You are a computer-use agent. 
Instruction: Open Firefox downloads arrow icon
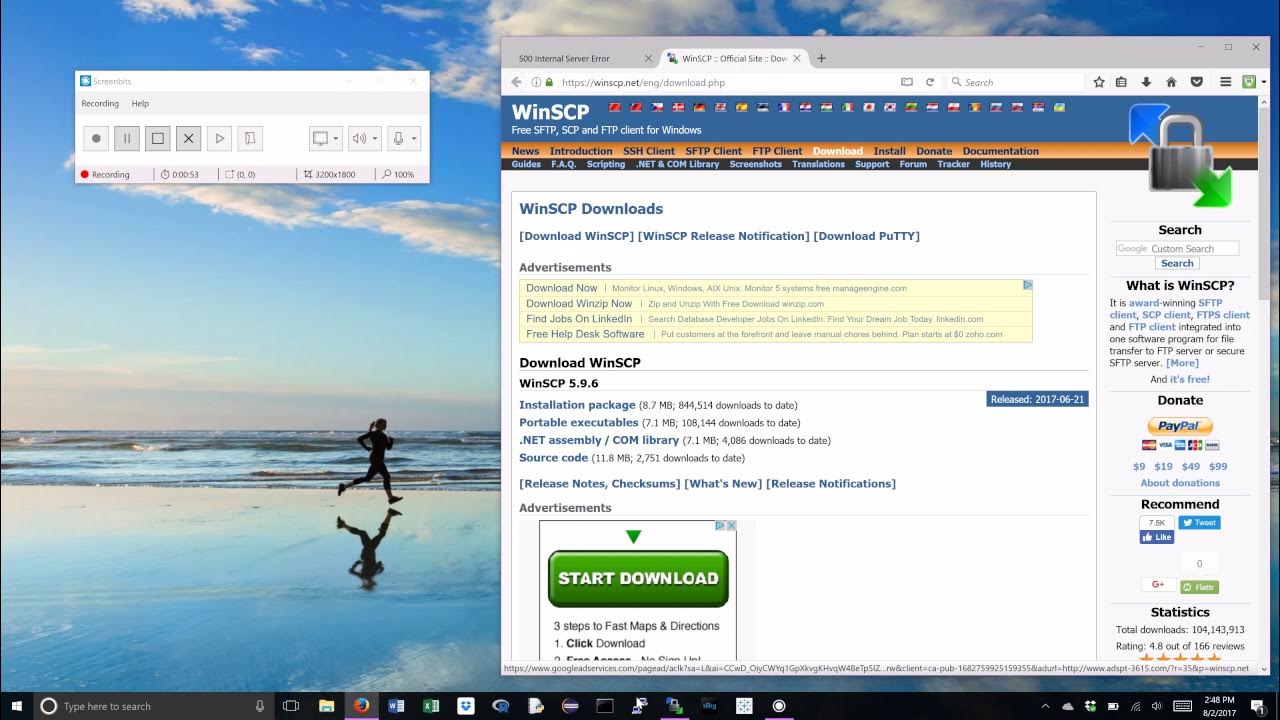coord(1146,82)
